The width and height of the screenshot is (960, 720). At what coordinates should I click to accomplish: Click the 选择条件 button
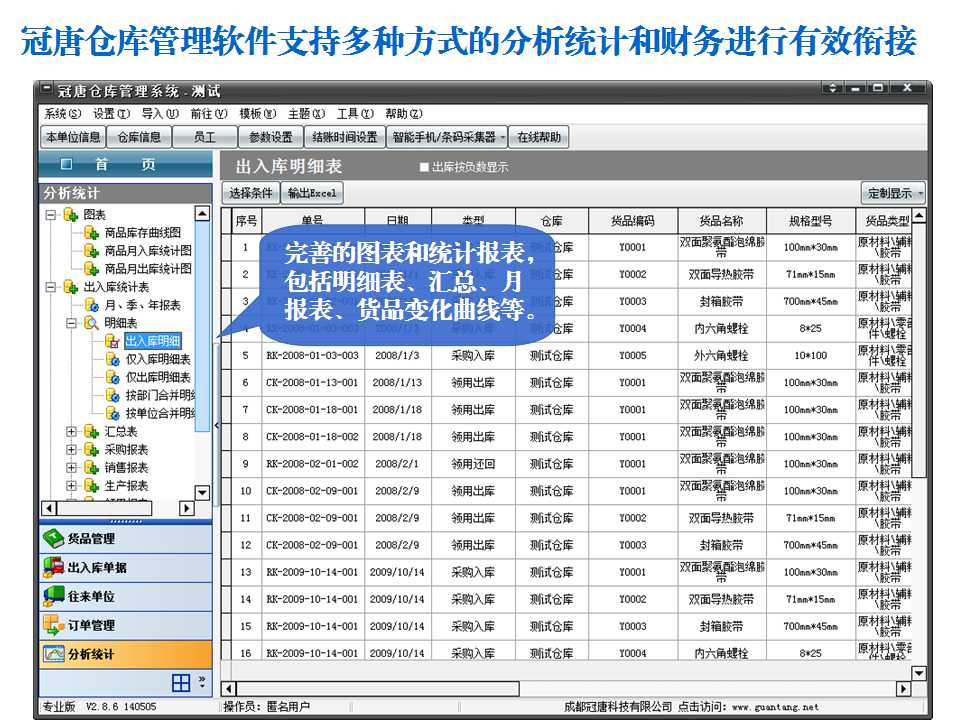click(x=251, y=193)
